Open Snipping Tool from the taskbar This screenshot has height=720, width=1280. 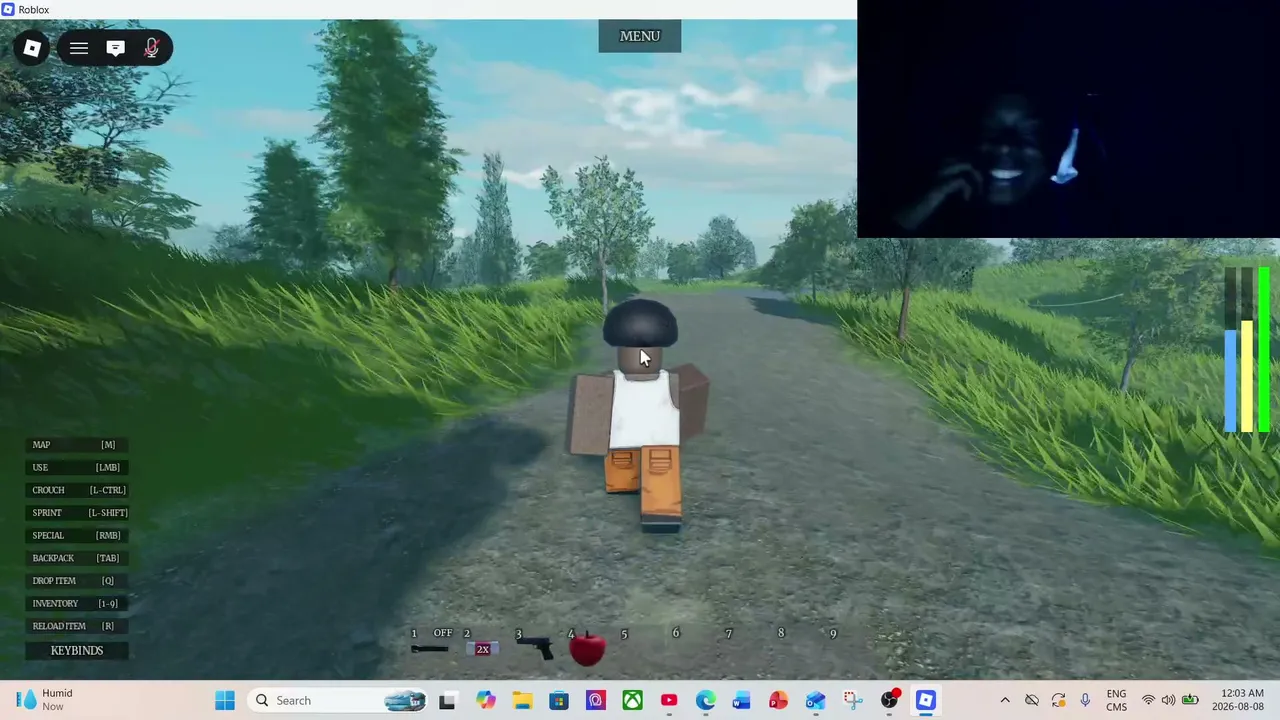click(852, 700)
